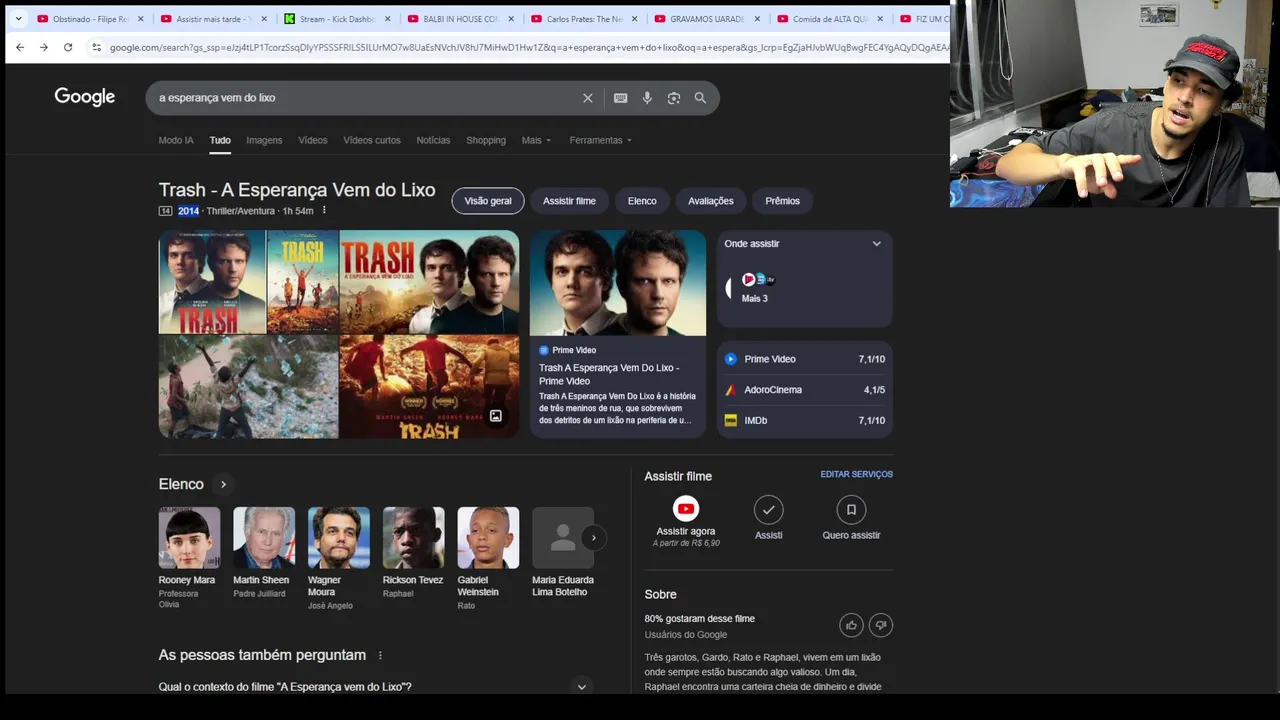This screenshot has width=1280, height=720.
Task: Click the Elenco chip button
Action: [642, 201]
